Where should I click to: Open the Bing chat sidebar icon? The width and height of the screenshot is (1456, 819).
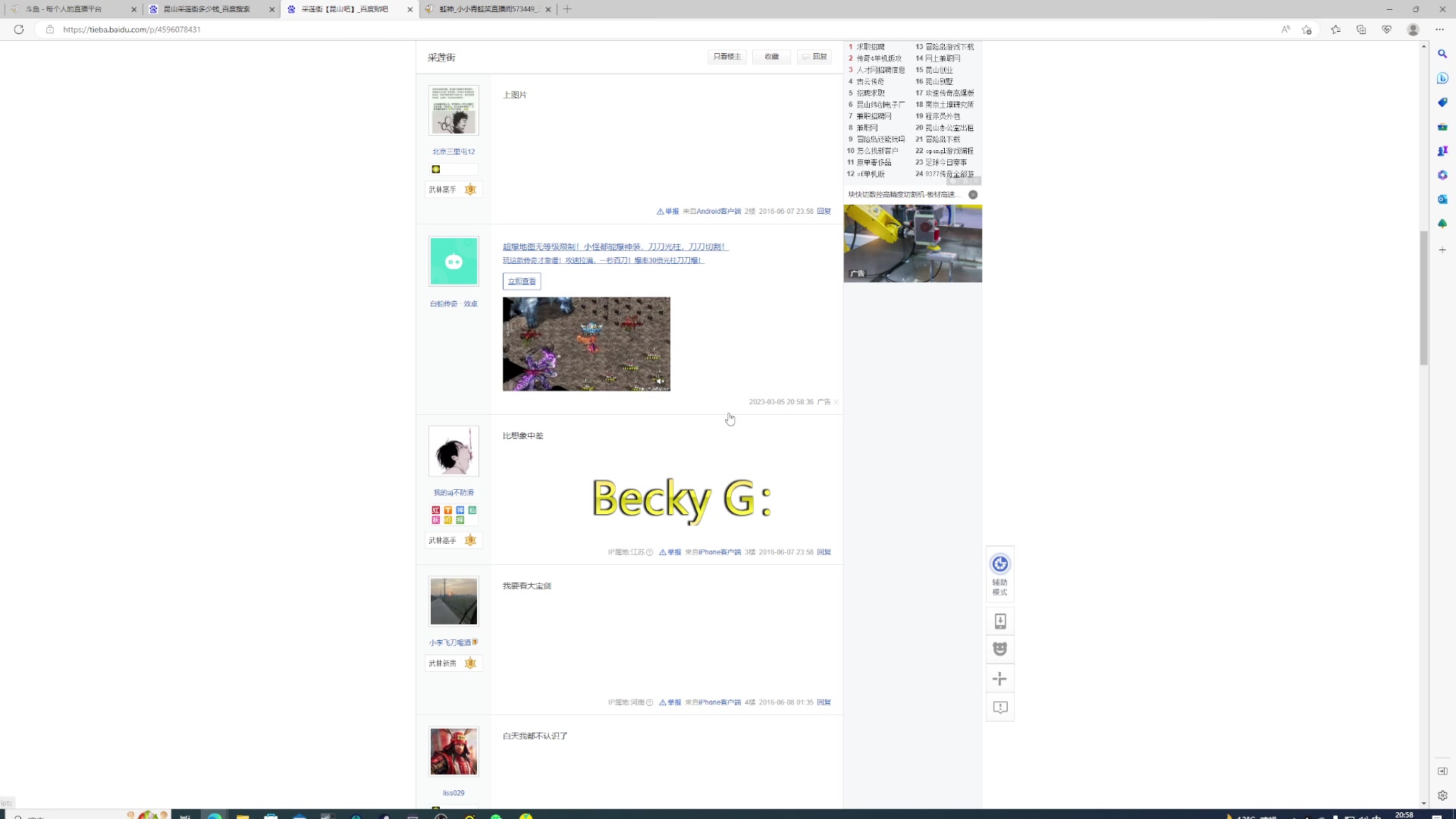point(1442,78)
